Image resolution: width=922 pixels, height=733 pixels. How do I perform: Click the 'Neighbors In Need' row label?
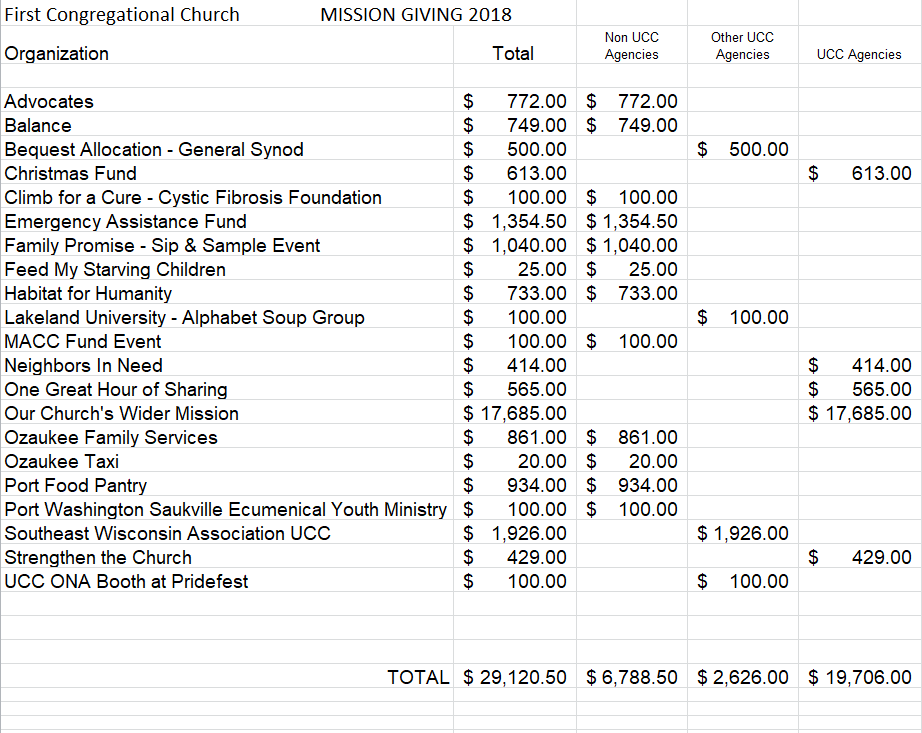(x=83, y=366)
